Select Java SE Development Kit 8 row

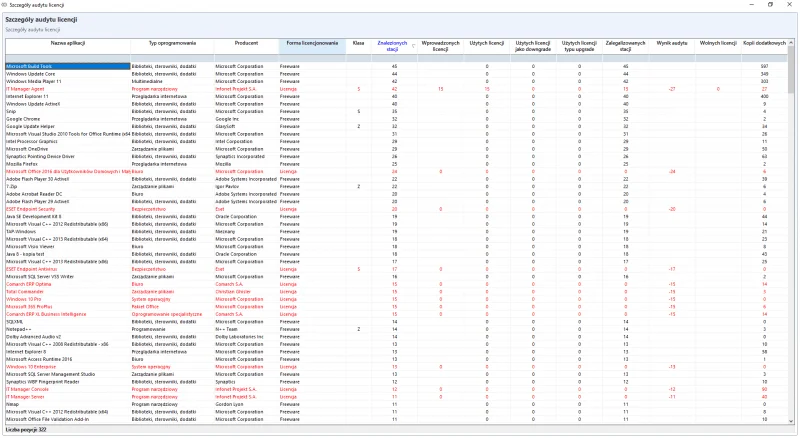tap(396, 216)
